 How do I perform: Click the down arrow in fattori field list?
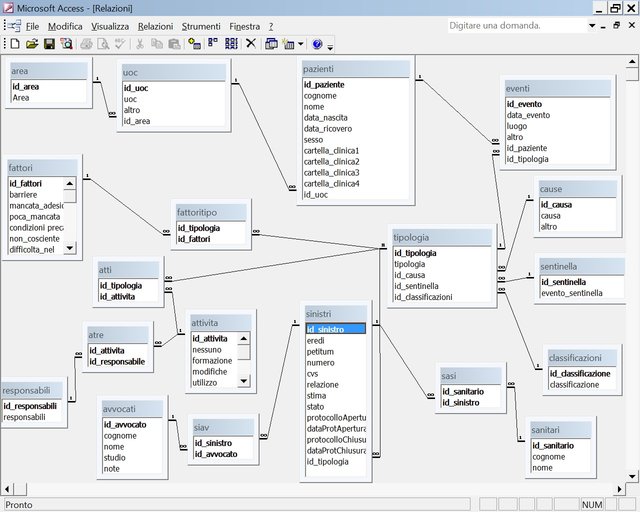click(x=70, y=247)
